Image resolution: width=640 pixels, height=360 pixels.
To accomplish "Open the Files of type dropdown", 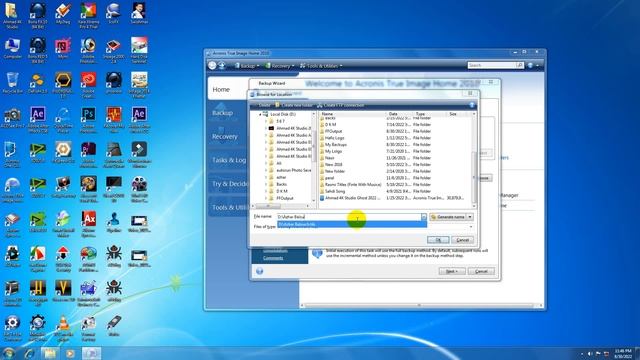I will 471,227.
